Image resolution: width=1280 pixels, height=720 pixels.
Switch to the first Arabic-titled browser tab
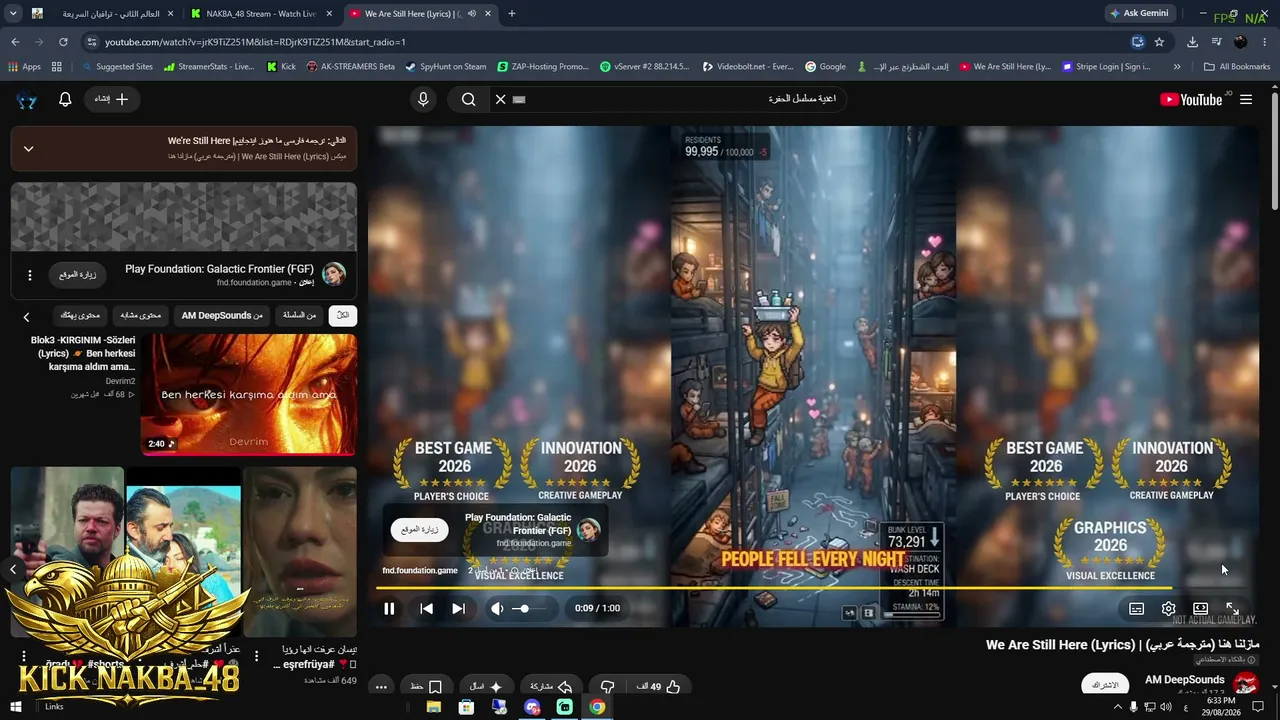[x=104, y=14]
